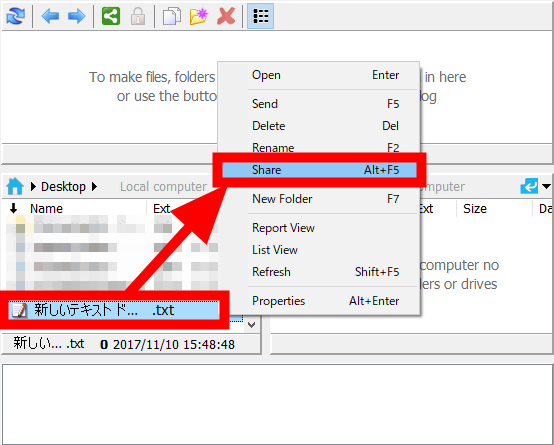
Task: Click the padlock icon in toolbar
Action: pyautogui.click(x=138, y=16)
